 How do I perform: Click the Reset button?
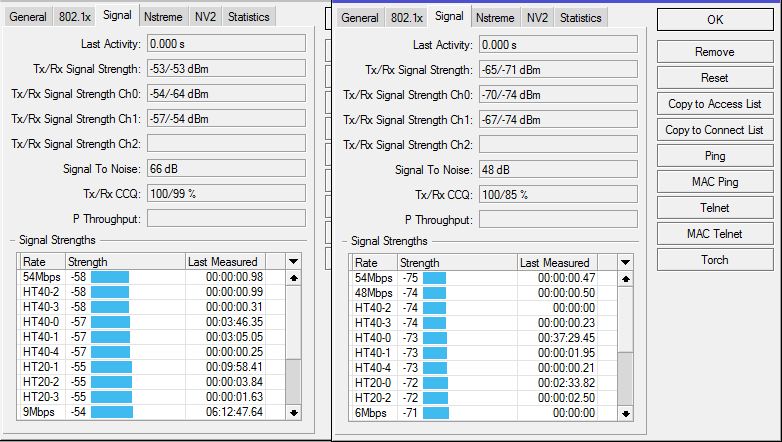715,78
